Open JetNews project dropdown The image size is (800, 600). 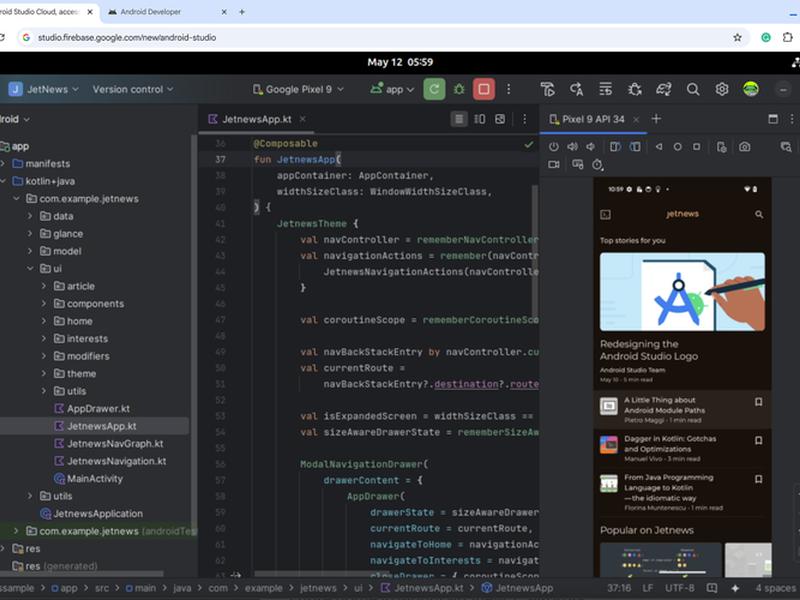point(44,89)
